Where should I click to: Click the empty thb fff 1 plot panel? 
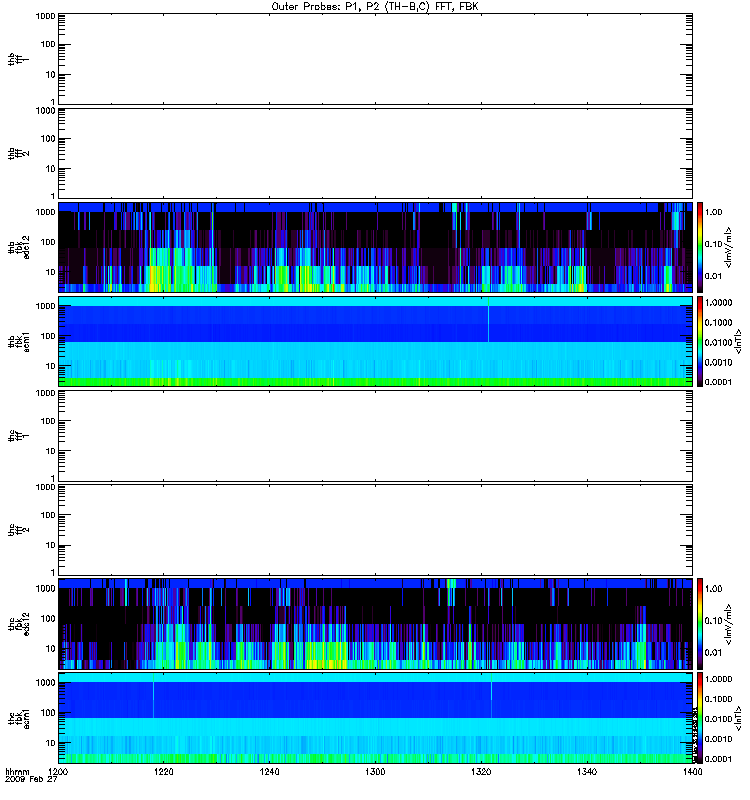376,59
